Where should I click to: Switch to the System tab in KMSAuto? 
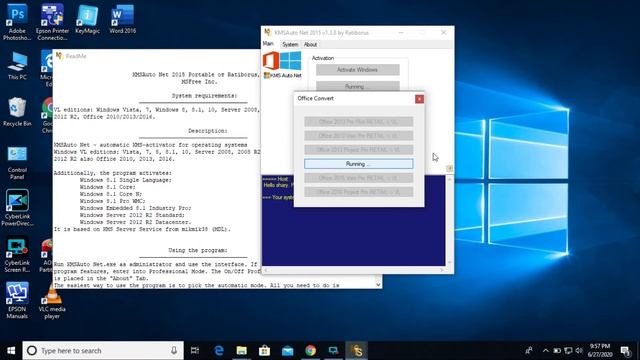pyautogui.click(x=290, y=44)
